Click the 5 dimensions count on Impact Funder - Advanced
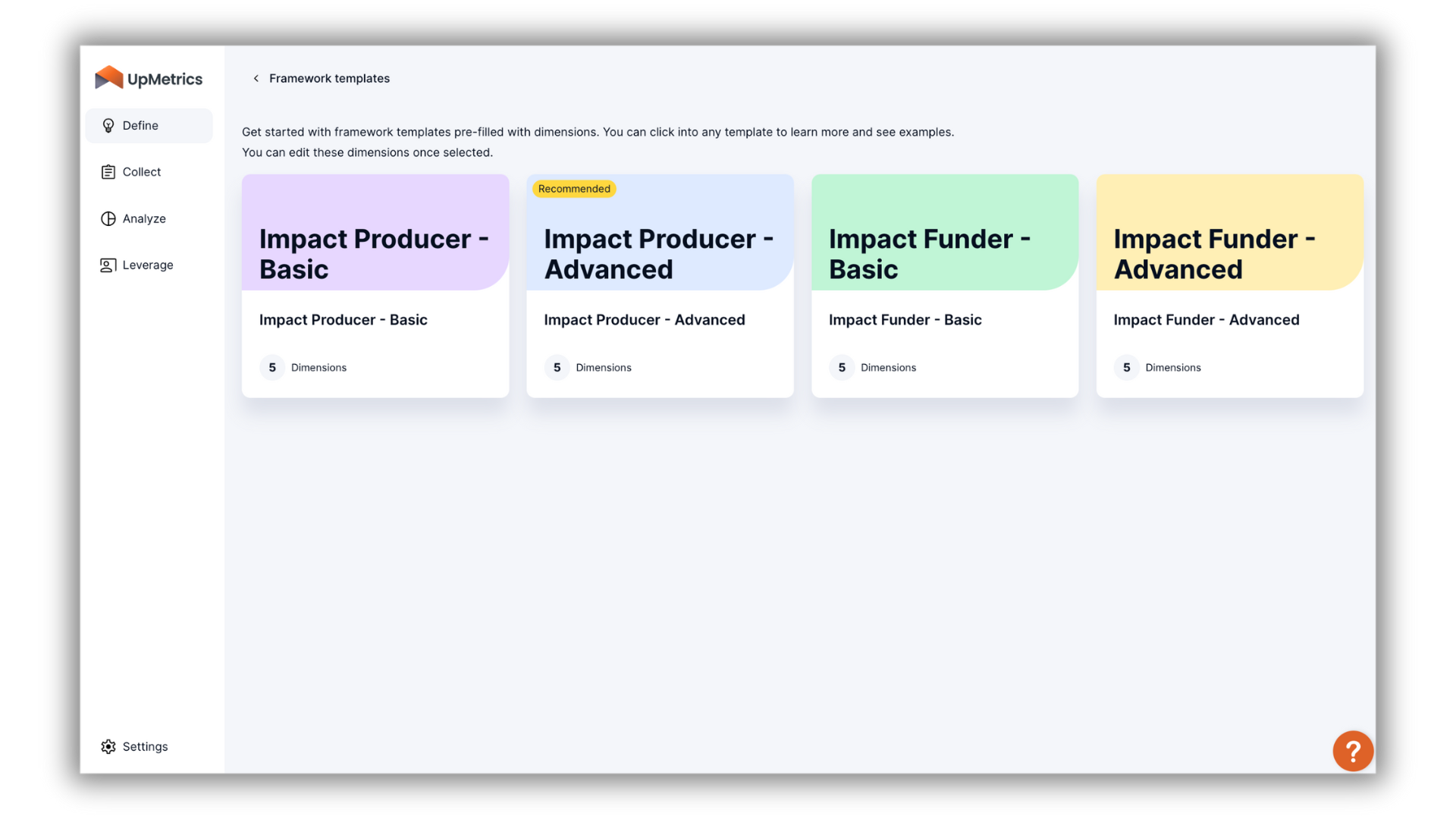The image size is (1456, 819). (x=1126, y=368)
